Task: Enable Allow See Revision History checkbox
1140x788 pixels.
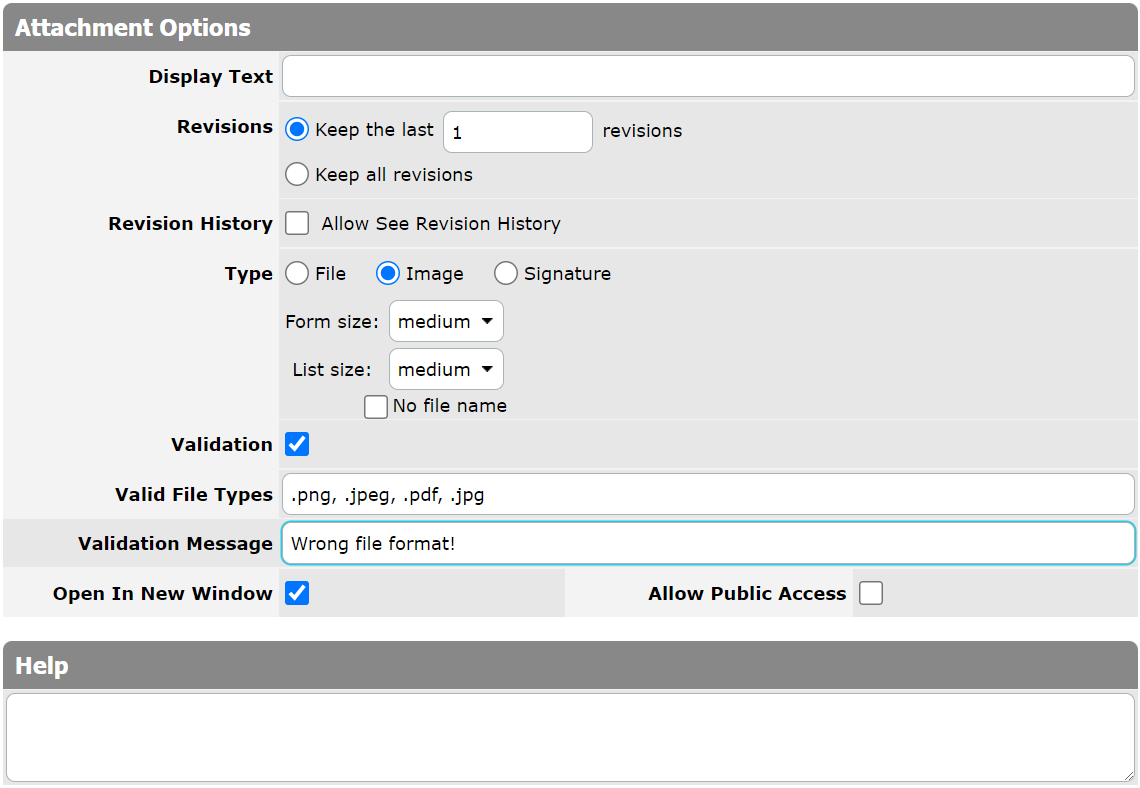Action: point(297,223)
